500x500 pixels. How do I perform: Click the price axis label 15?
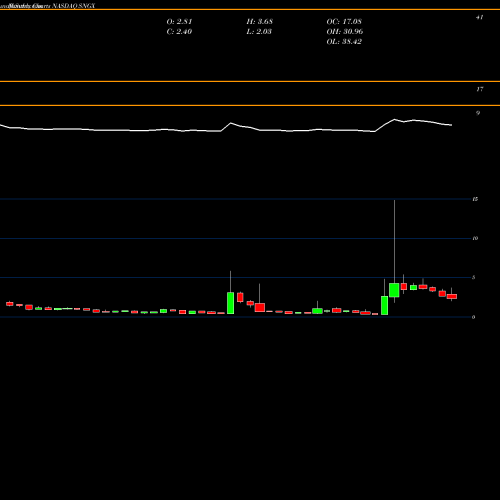coord(475,199)
